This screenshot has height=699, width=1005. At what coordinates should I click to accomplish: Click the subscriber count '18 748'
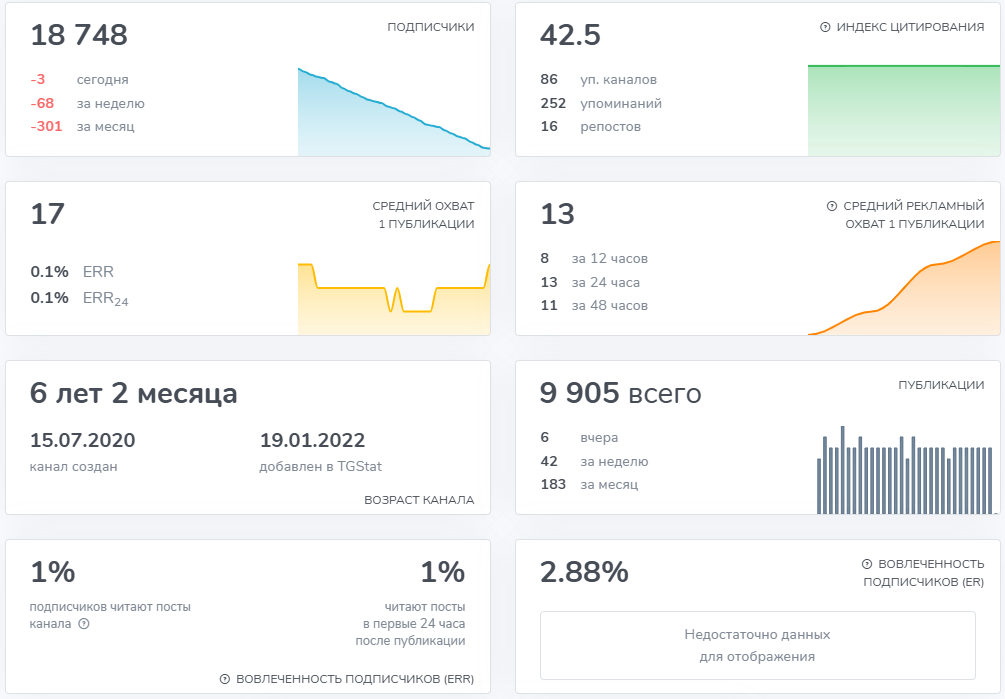tap(79, 35)
